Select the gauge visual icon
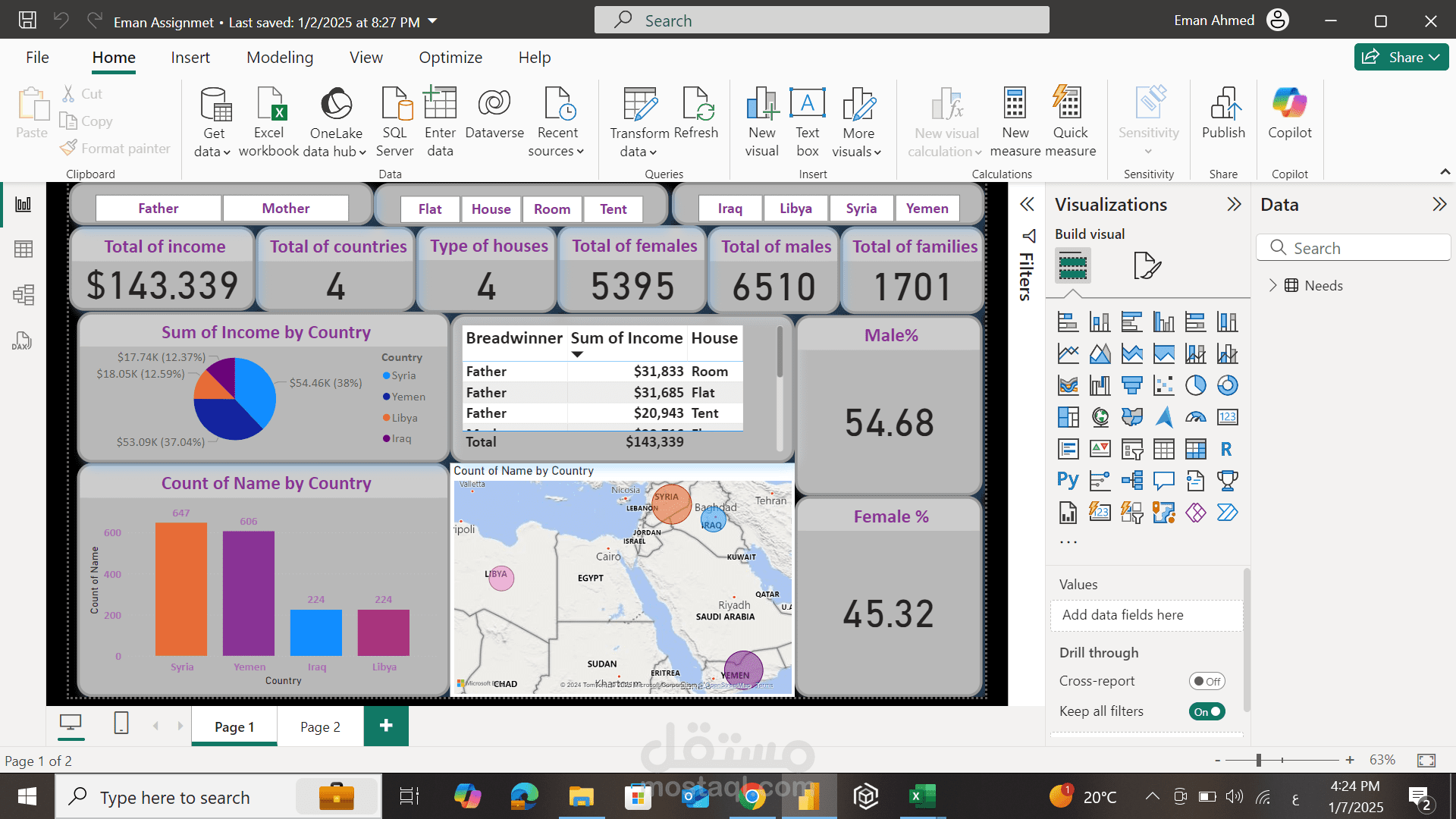Image resolution: width=1456 pixels, height=819 pixels. (x=1195, y=417)
